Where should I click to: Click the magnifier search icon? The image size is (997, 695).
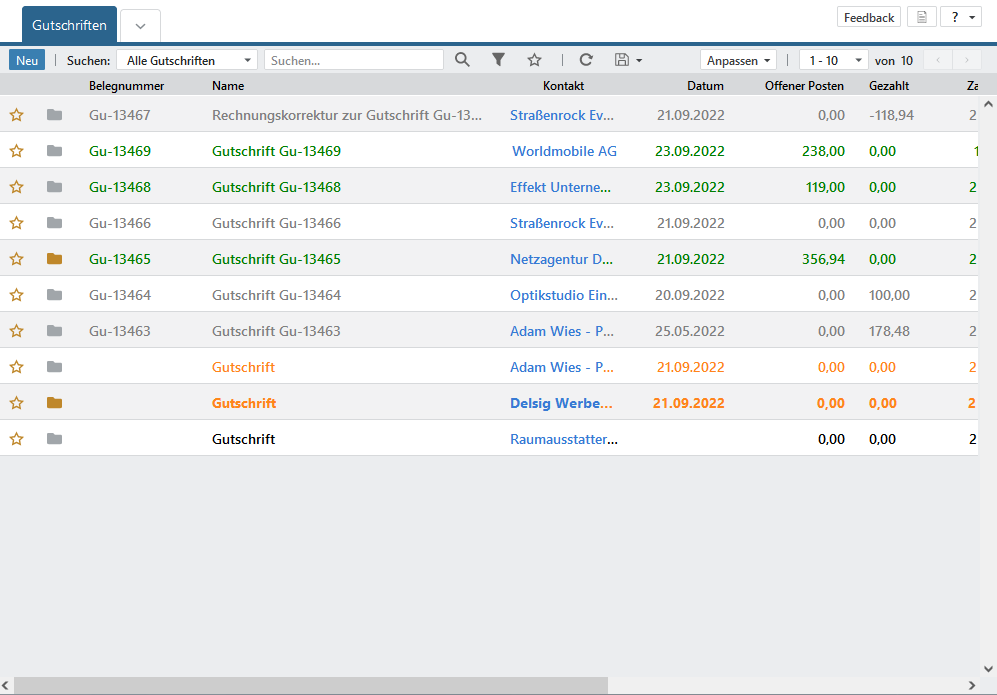(462, 60)
